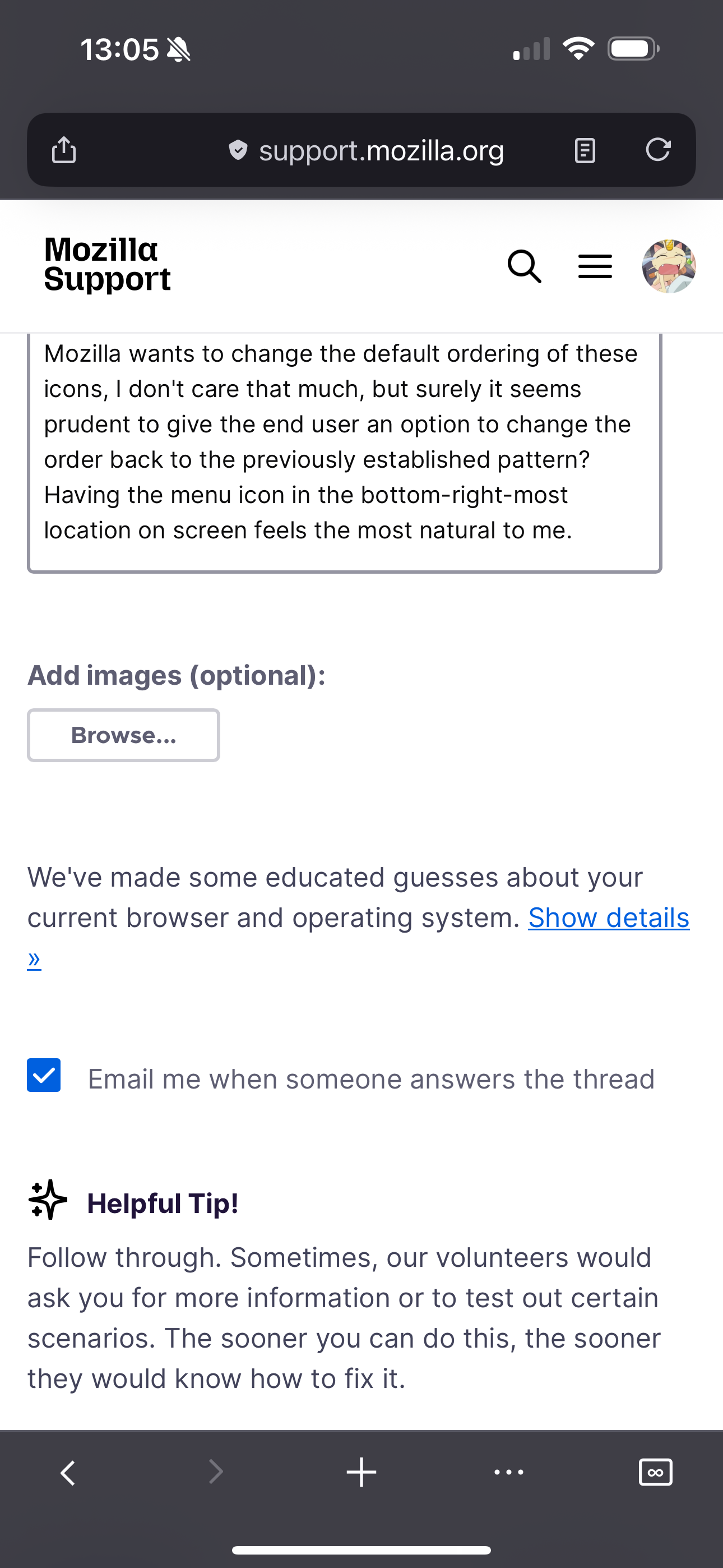Open user profile avatar menu

(669, 266)
